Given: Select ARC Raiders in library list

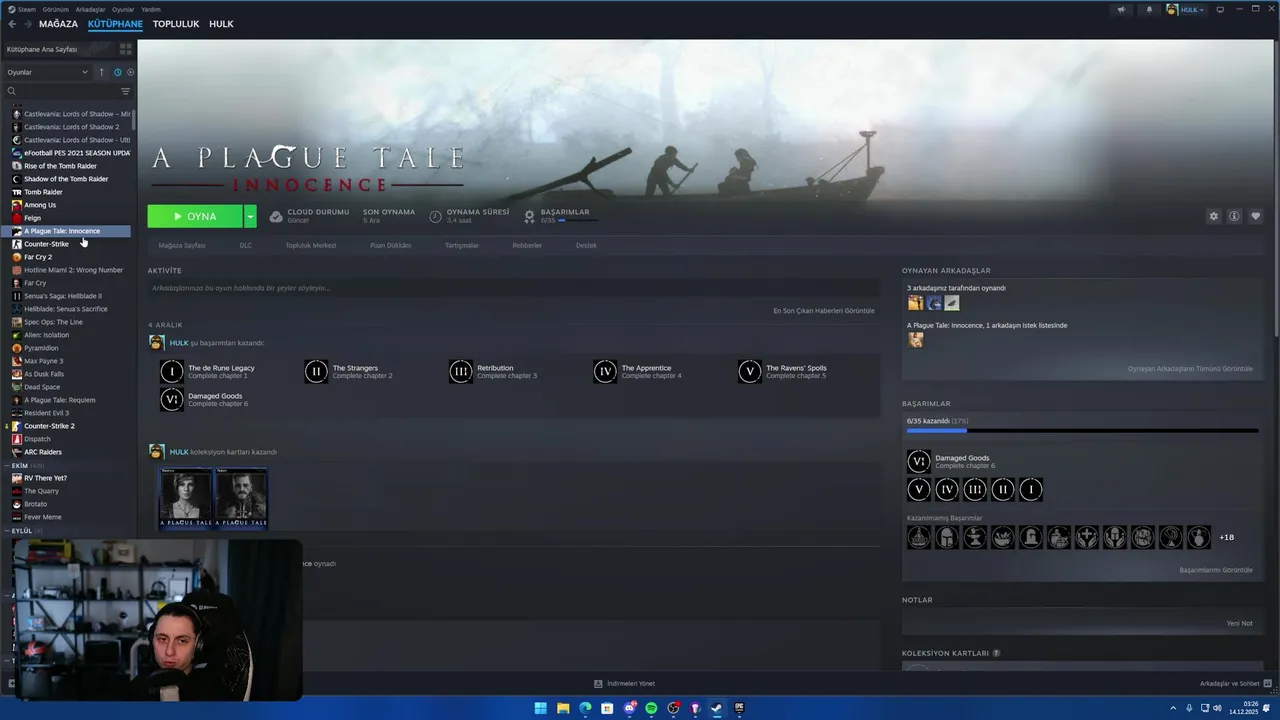Looking at the screenshot, I should [x=43, y=452].
